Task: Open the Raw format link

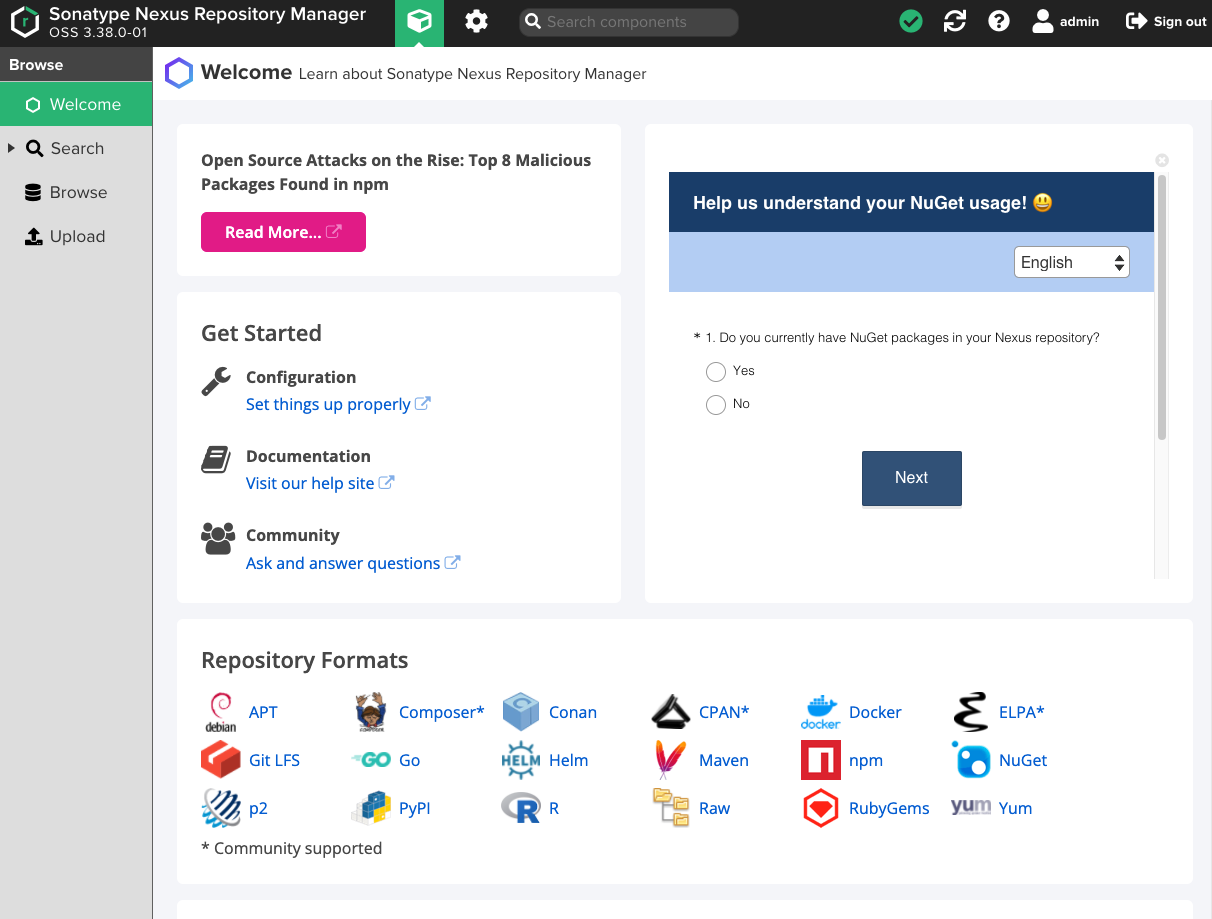Action: point(714,808)
